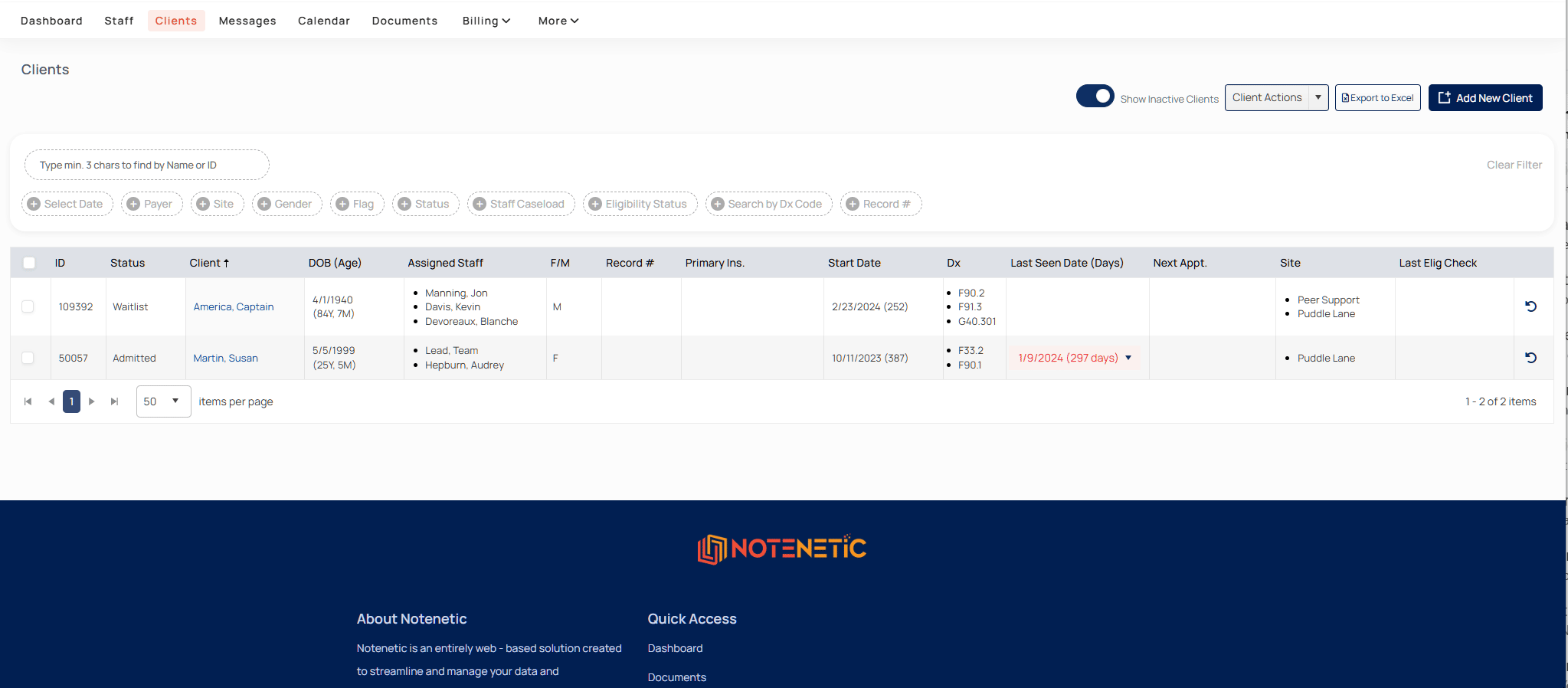Go to next page arrow in pagination
Image resolution: width=1568 pixels, height=688 pixels.
[92, 401]
